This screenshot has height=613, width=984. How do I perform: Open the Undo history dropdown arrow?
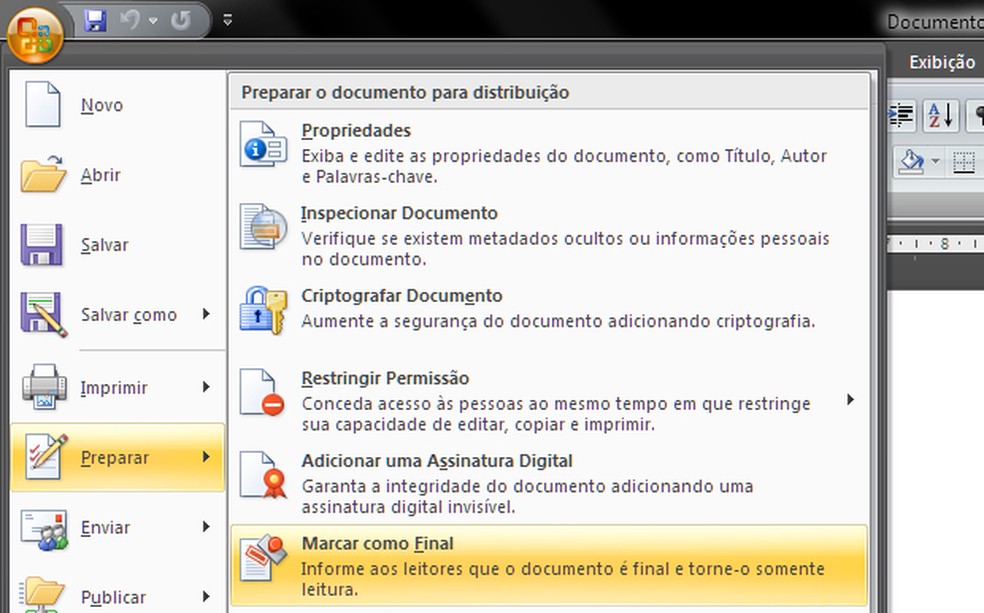152,20
